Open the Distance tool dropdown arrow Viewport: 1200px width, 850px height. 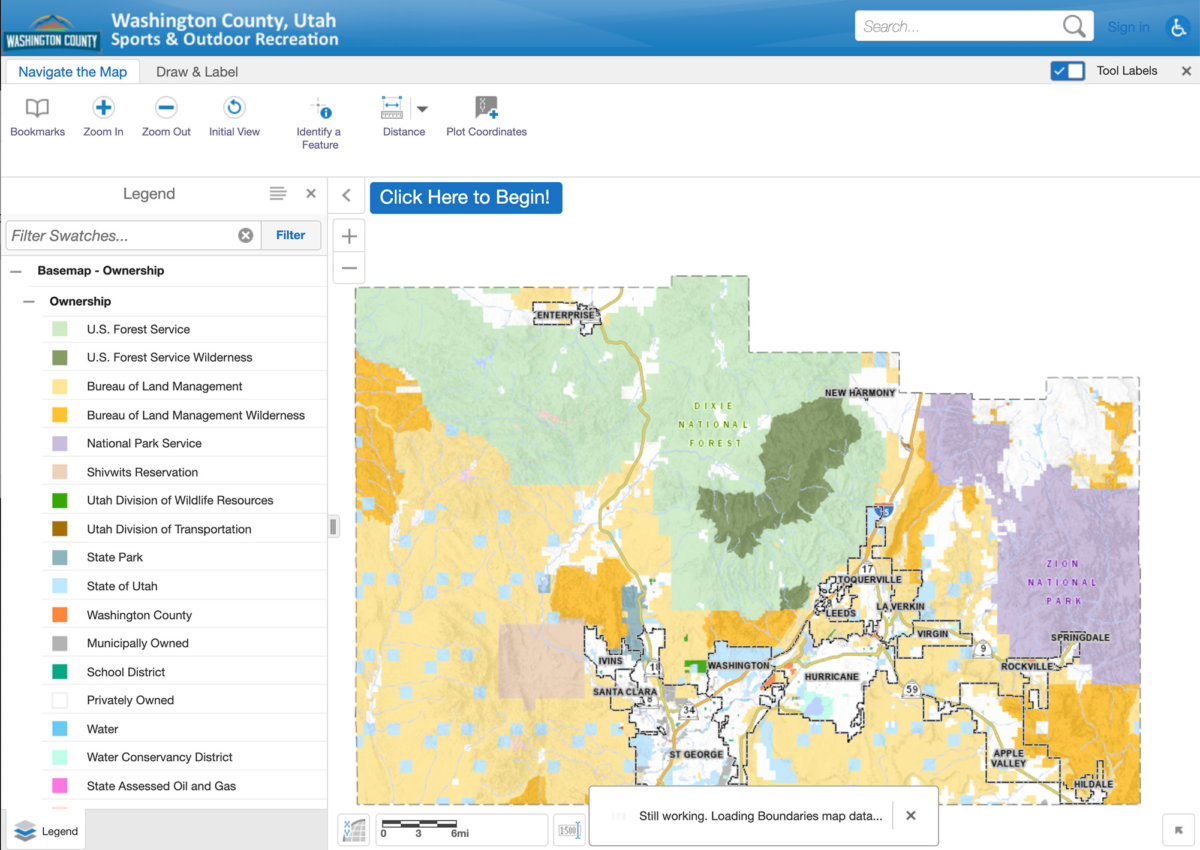[424, 110]
